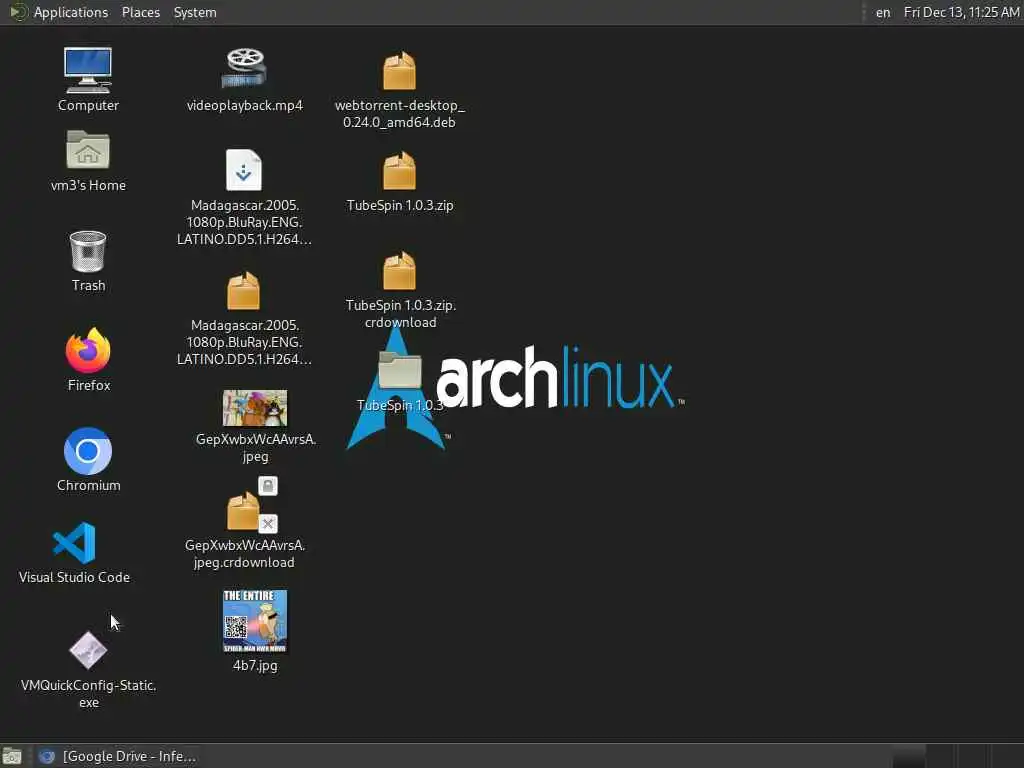Click the lock emblem on GepXwbxWcAAvrsA.jpeg.crdownload

(268, 486)
